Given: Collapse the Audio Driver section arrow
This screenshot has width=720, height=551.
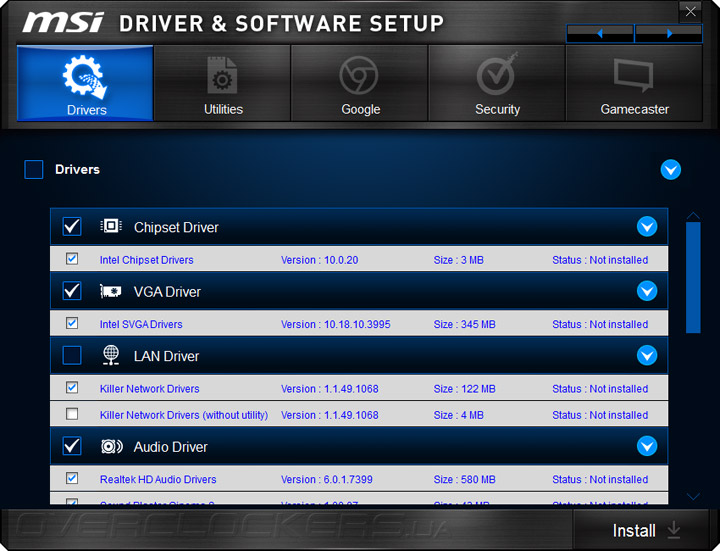Looking at the screenshot, I should point(647,447).
